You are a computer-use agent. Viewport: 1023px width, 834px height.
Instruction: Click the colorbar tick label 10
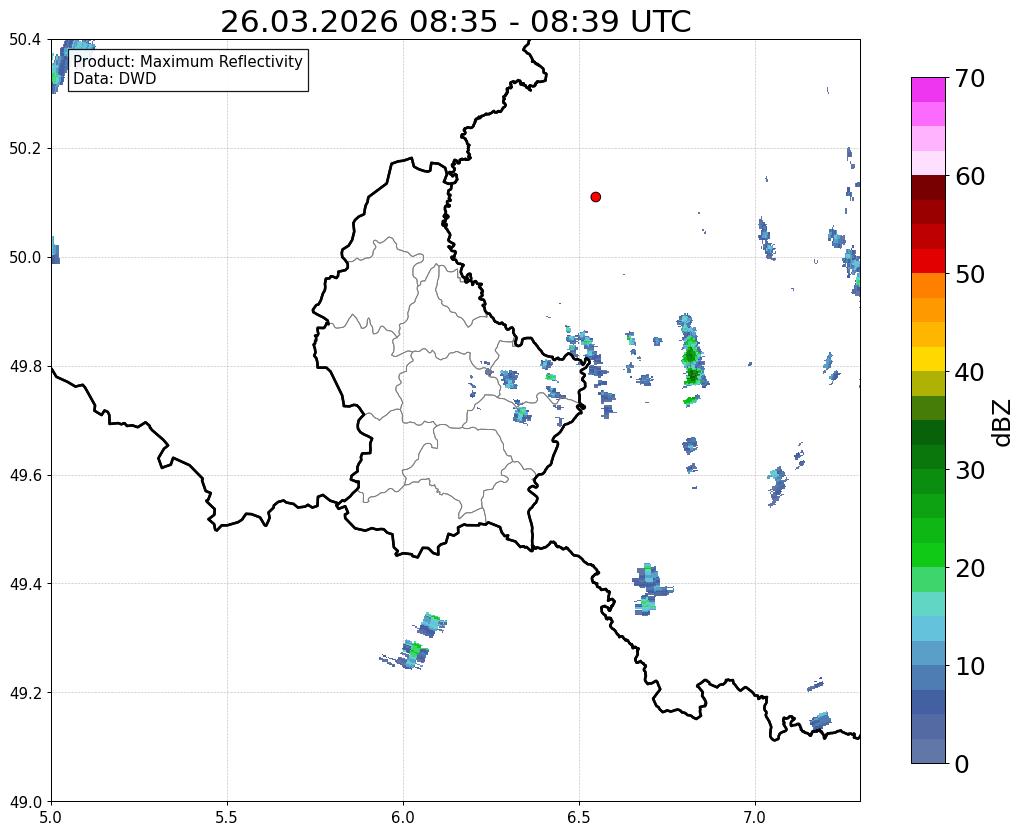(970, 666)
